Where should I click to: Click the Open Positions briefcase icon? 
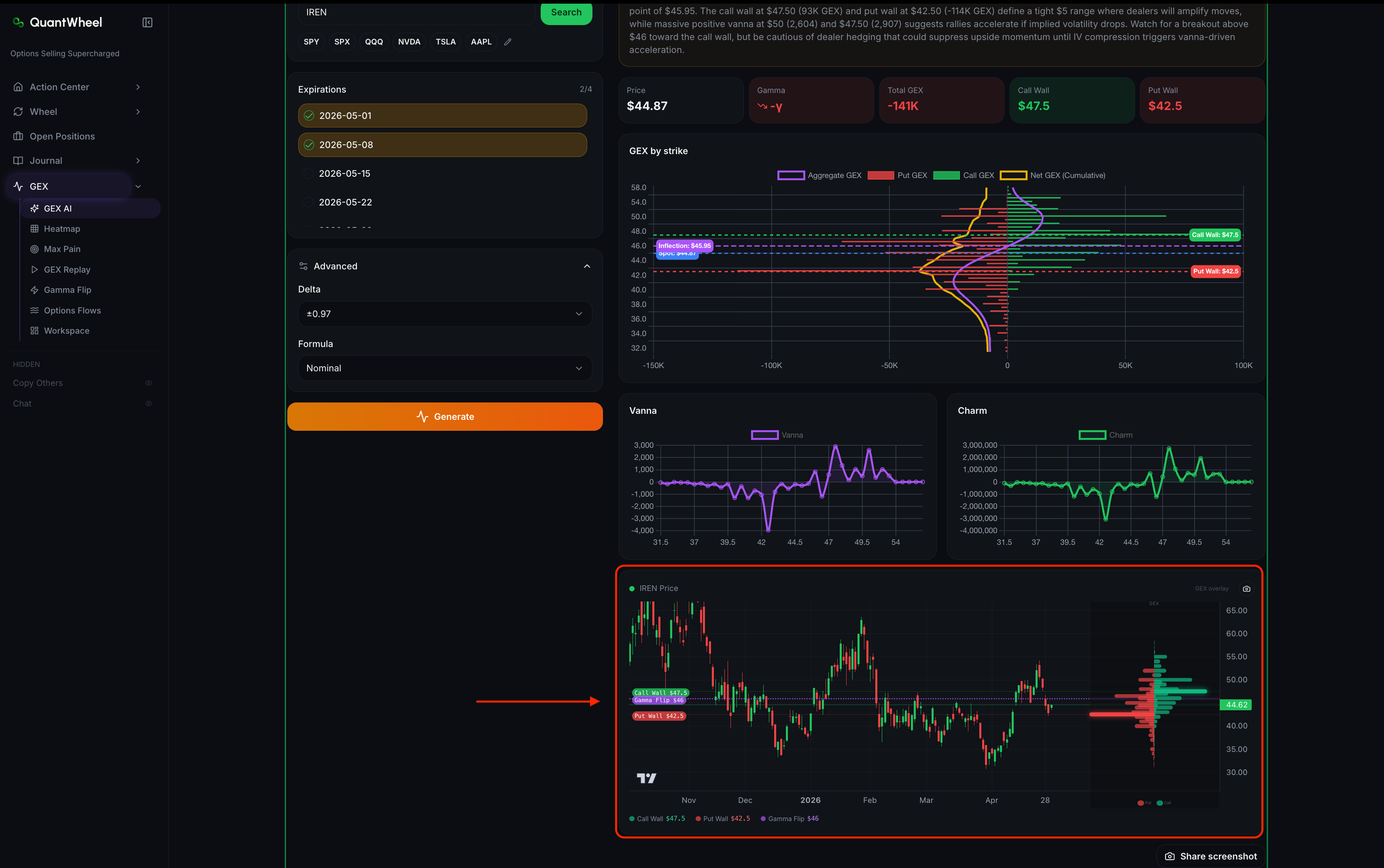[x=18, y=136]
